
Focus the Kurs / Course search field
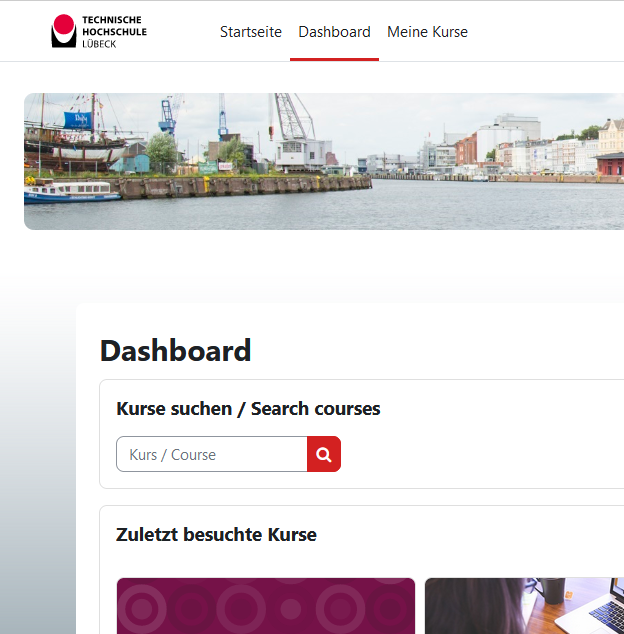(x=212, y=454)
